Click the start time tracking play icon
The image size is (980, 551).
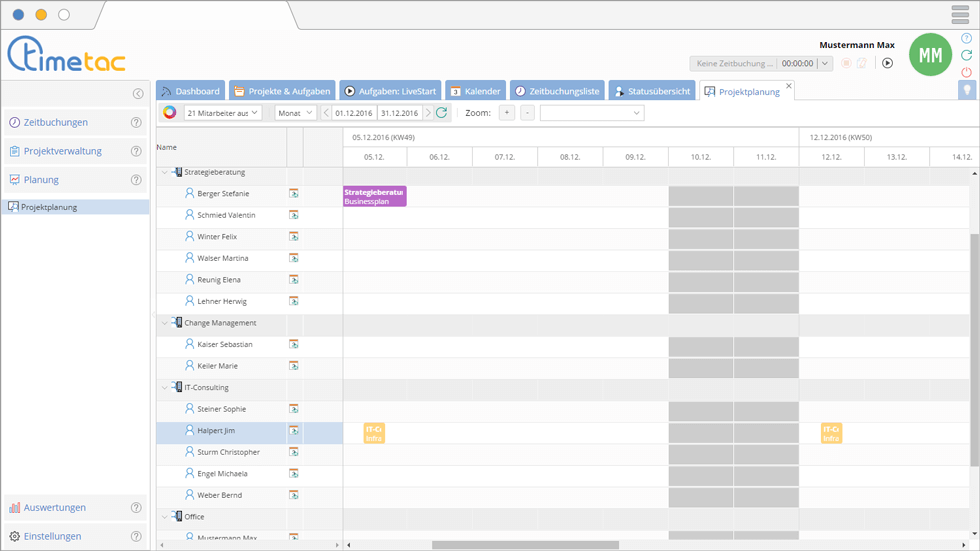[x=887, y=63]
